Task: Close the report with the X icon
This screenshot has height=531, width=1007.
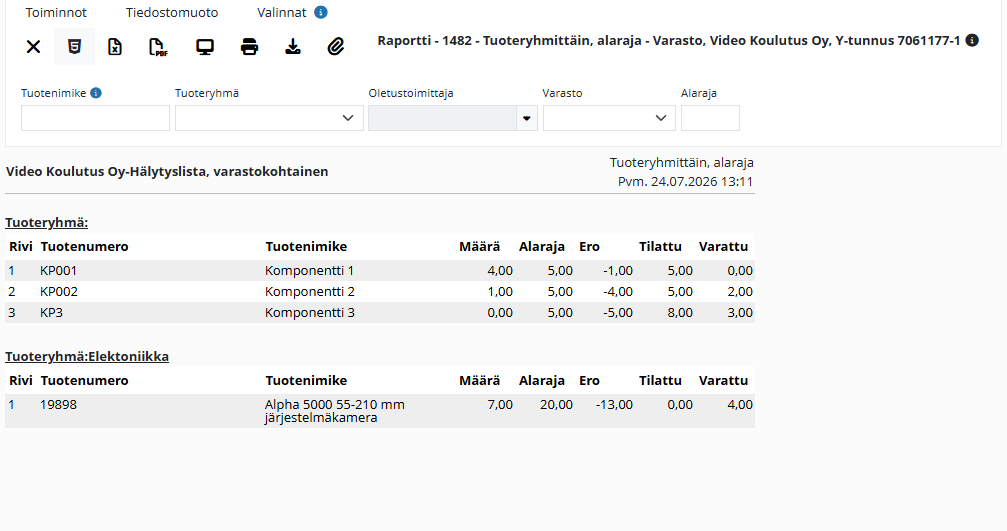Action: click(33, 47)
